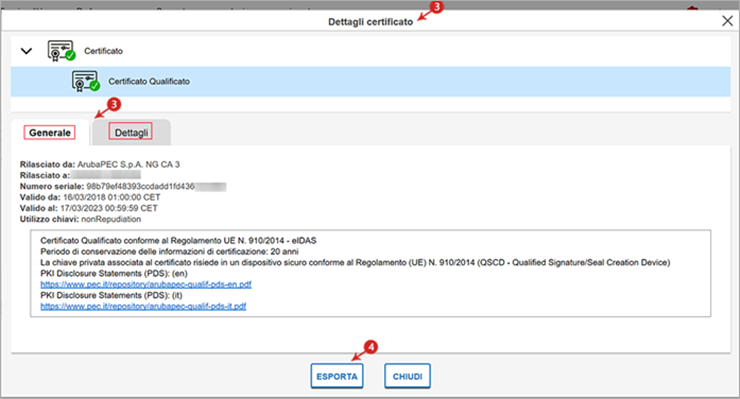Open the arubapec-qualif-pds-en.pdf link
The image size is (740, 399).
coord(146,284)
